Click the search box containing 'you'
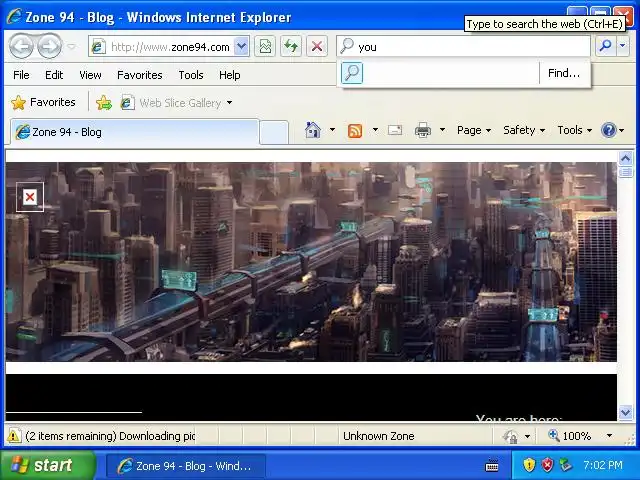640x480 pixels. point(464,47)
